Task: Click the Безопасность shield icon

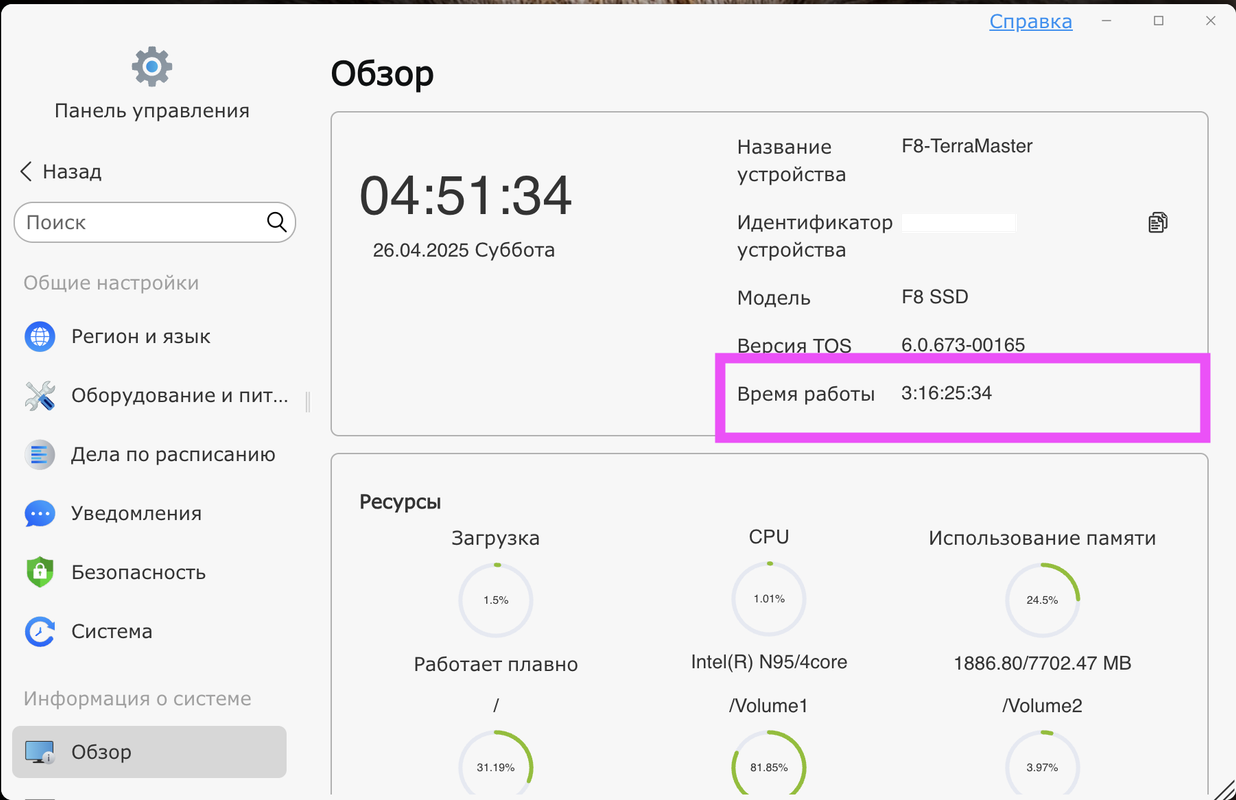Action: click(40, 573)
